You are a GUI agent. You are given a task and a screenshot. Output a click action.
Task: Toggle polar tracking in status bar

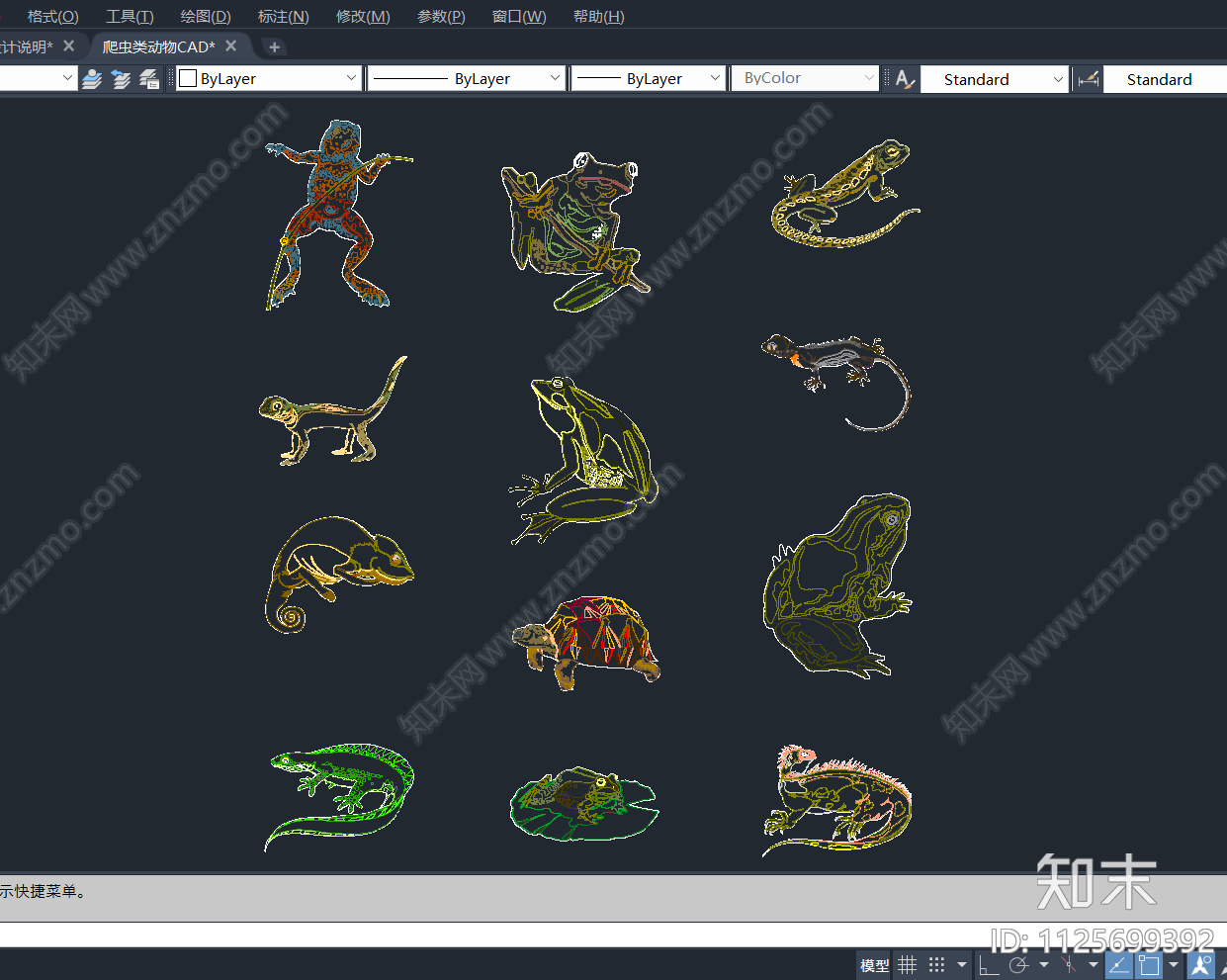pos(1018,965)
